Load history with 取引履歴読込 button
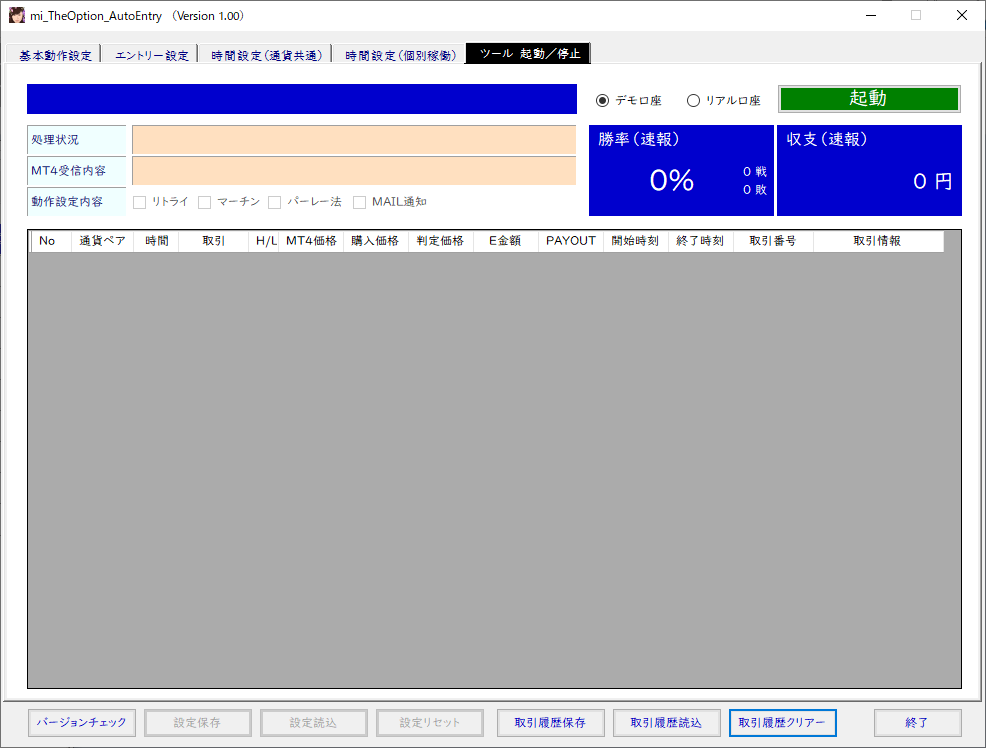Viewport: 986px width, 748px height. pos(666,722)
